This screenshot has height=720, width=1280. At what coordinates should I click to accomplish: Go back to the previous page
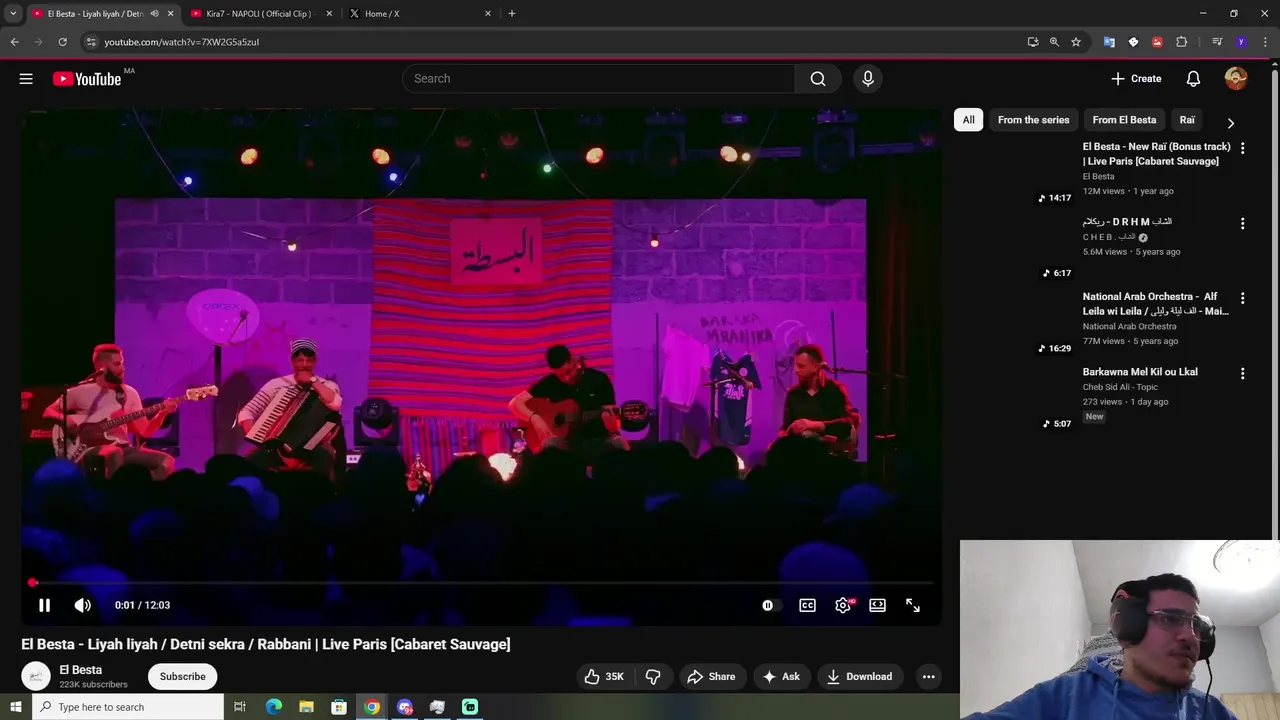15,42
